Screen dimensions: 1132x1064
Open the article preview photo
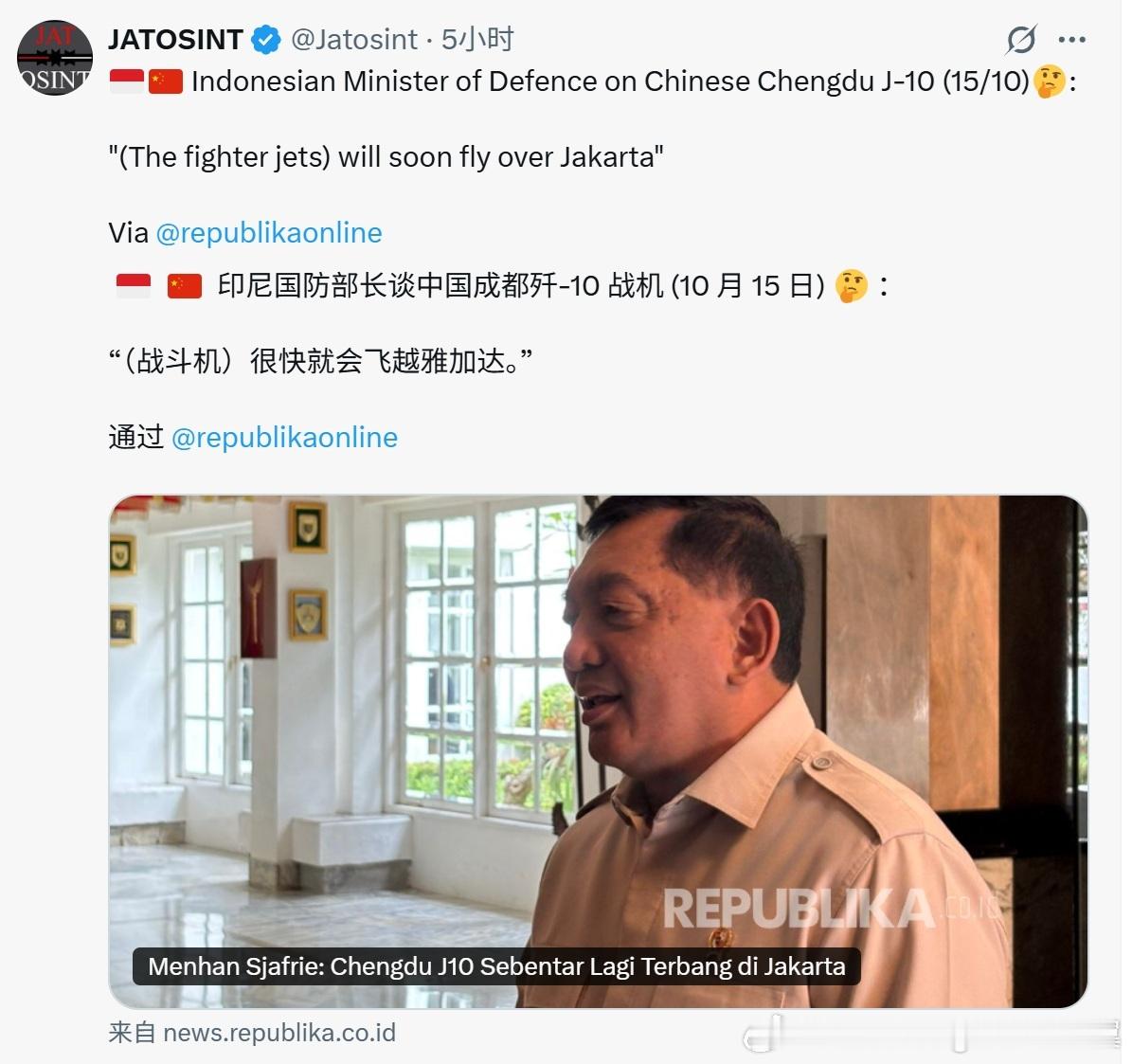click(598, 750)
